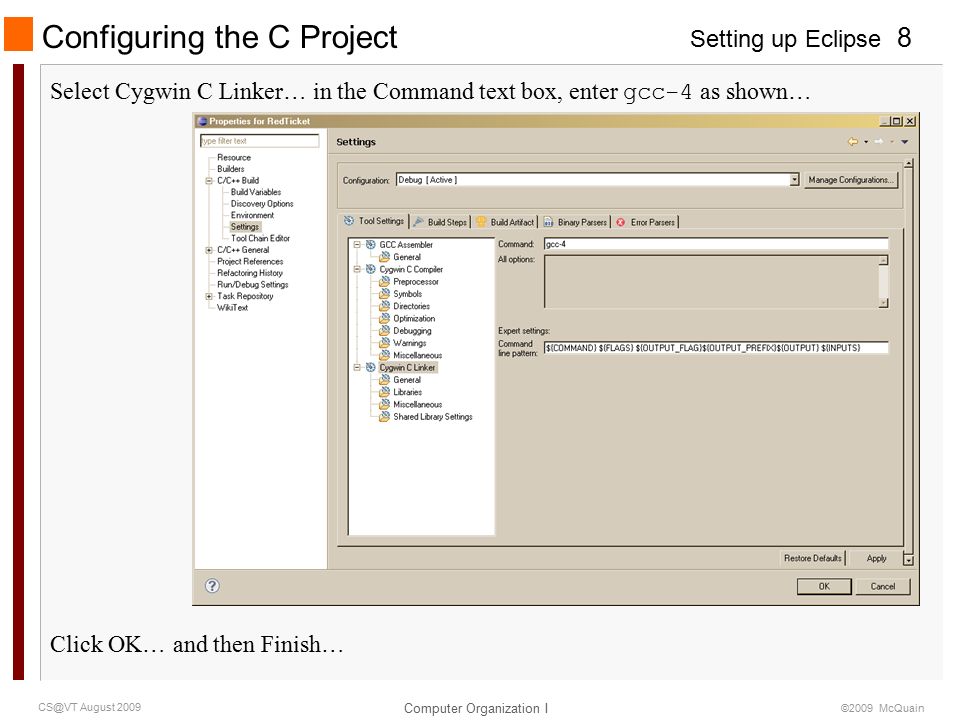This screenshot has width=960, height=720.
Task: Click the Warnings option icon
Action: click(x=384, y=342)
